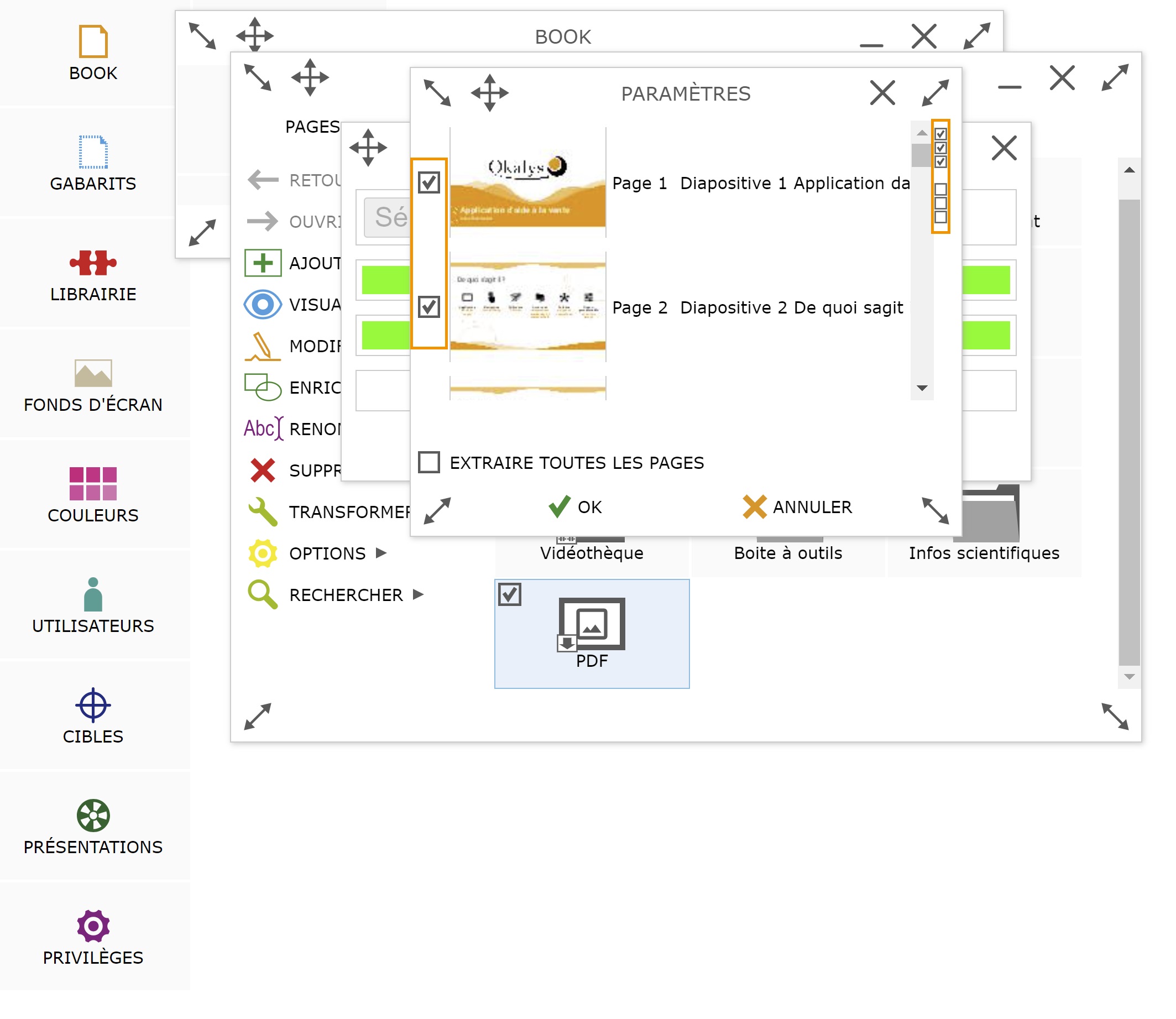This screenshot has height=1019, width=1176.
Task: Expand the Options submenu arrow
Action: click(381, 554)
